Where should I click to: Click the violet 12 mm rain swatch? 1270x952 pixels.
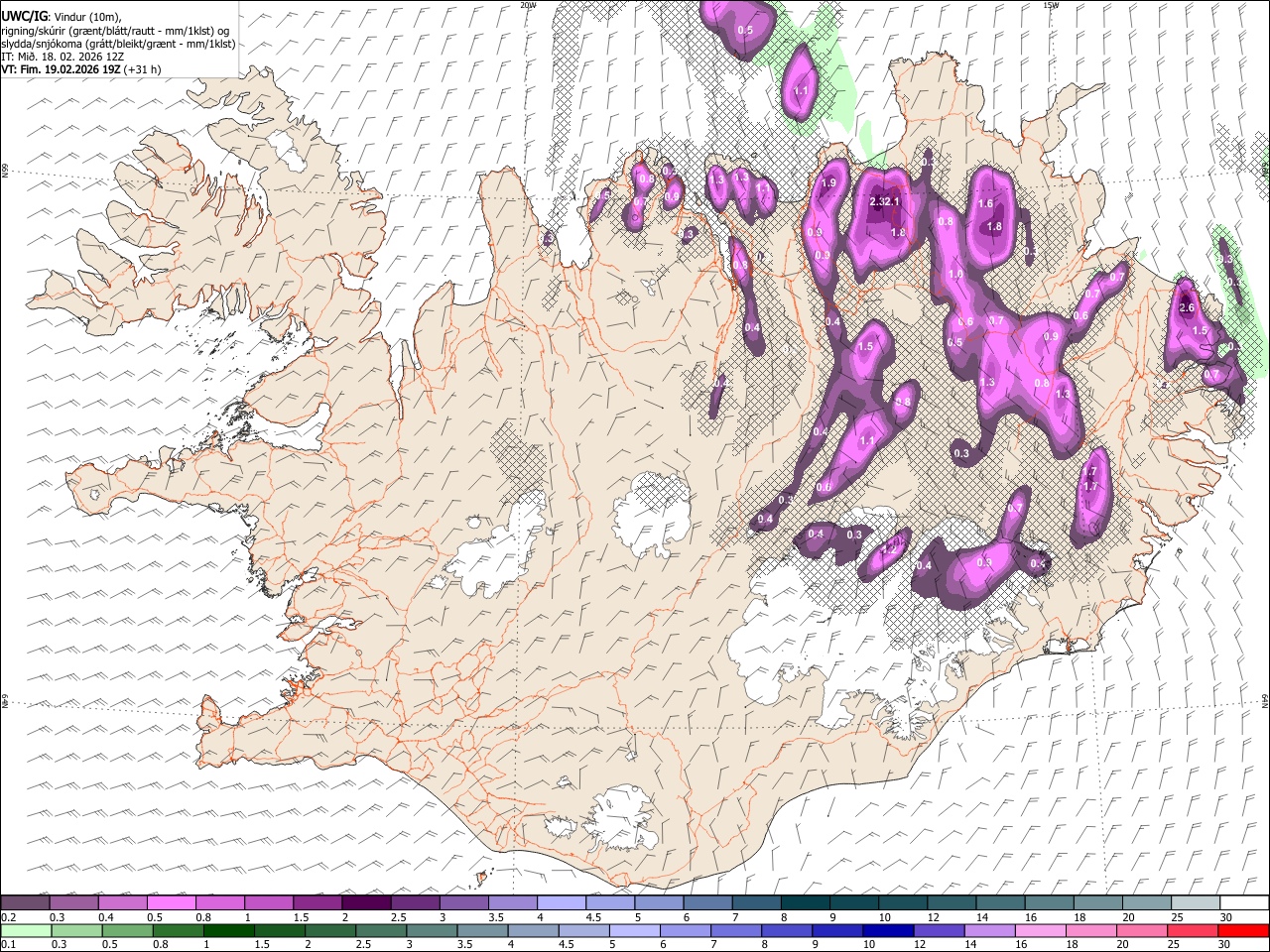tap(940, 930)
